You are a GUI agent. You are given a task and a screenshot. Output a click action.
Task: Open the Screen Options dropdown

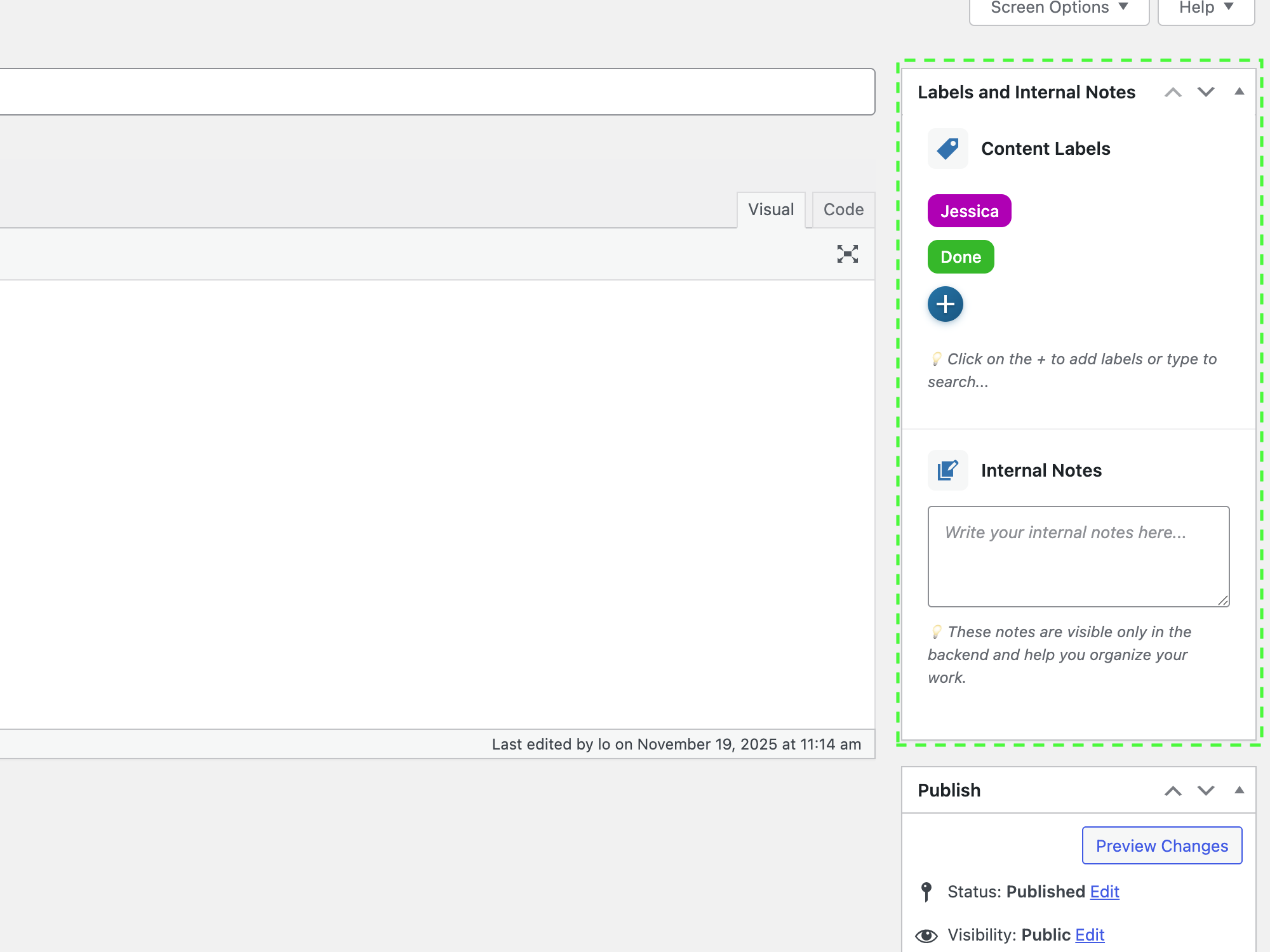[x=1058, y=8]
